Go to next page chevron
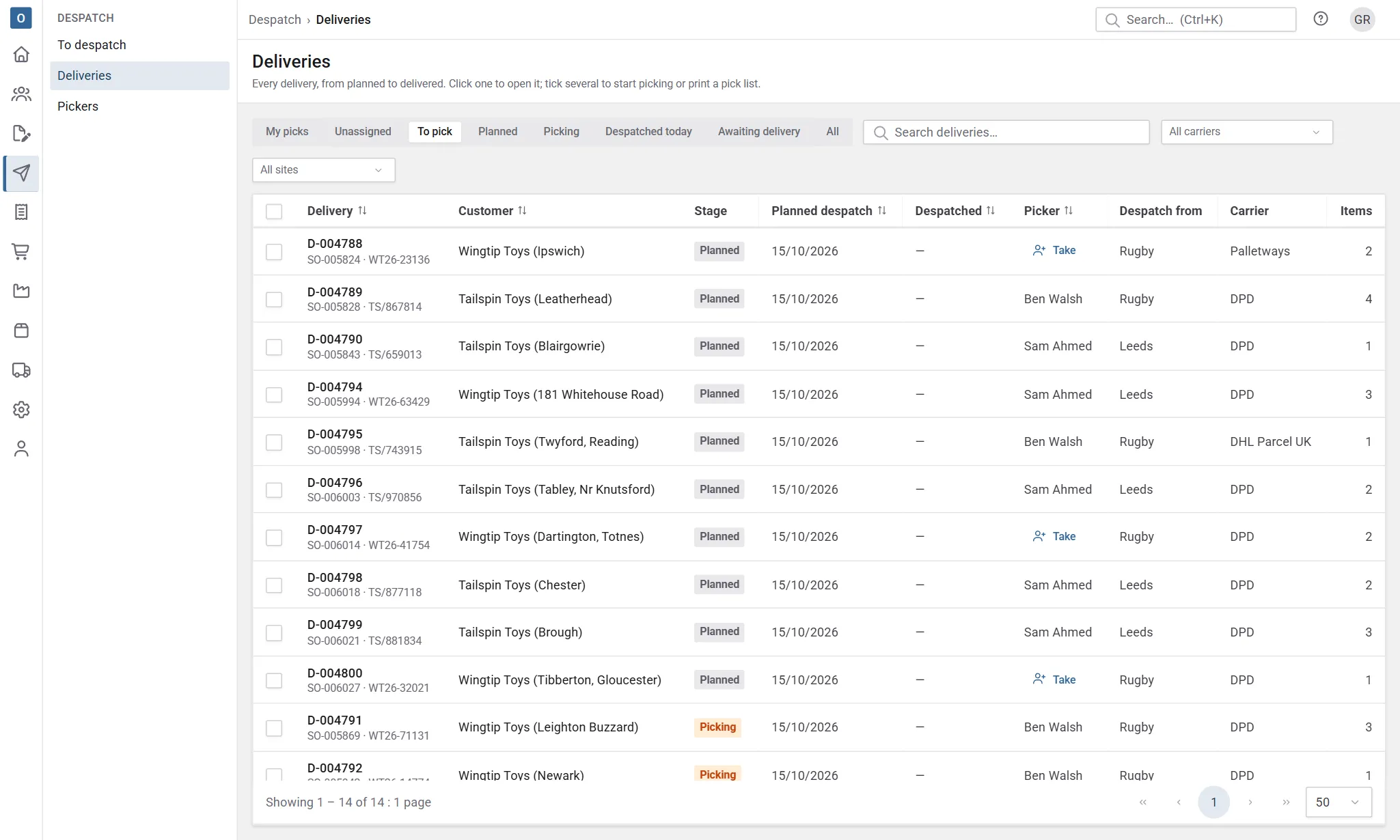The image size is (1400, 840). [x=1250, y=802]
